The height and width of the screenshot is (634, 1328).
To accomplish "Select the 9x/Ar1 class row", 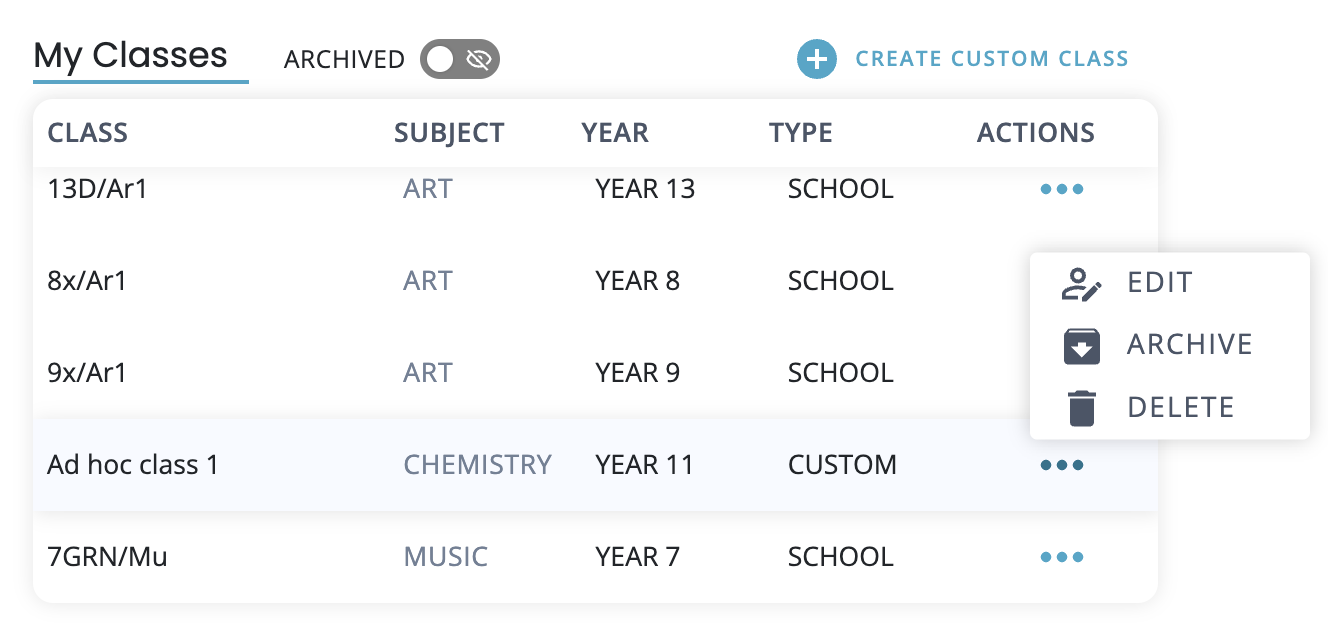I will (x=87, y=373).
